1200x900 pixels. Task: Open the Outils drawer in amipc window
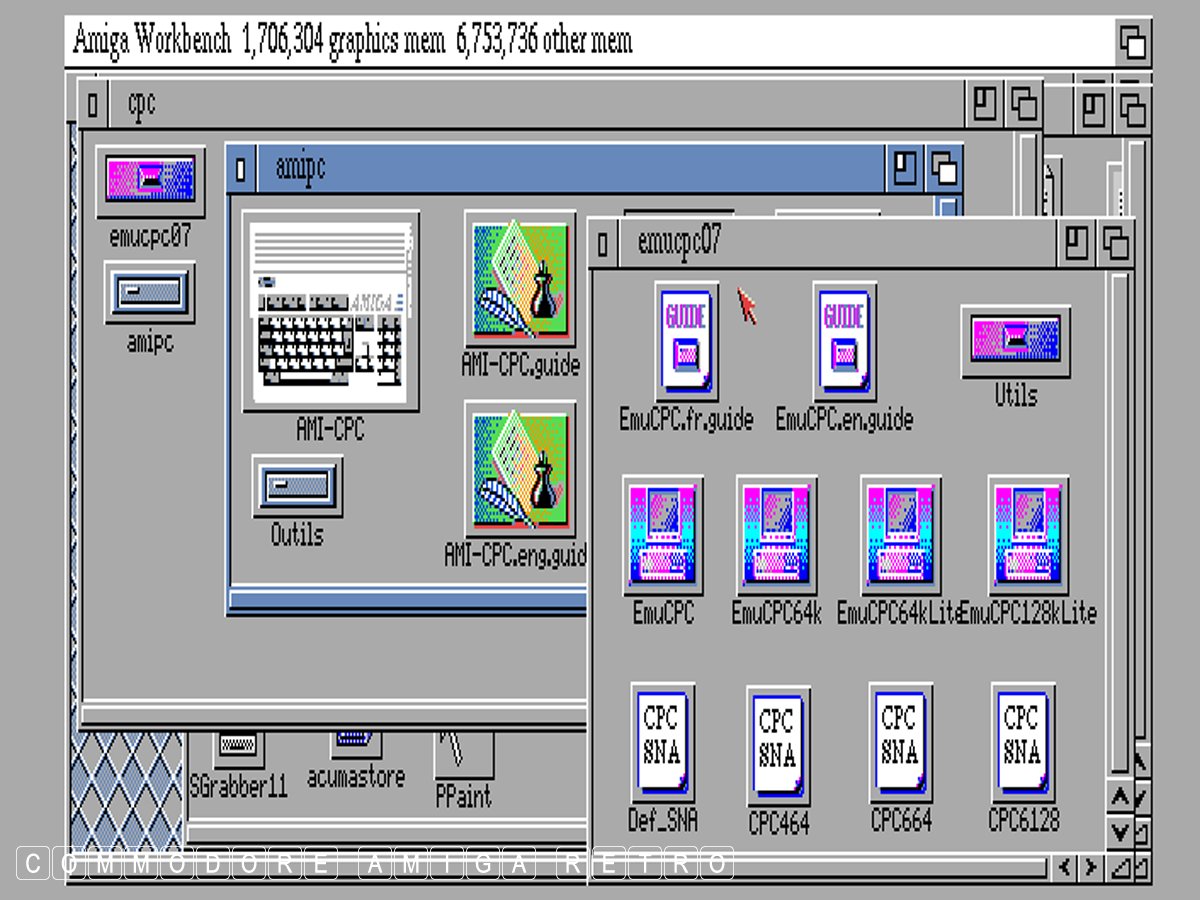(297, 487)
